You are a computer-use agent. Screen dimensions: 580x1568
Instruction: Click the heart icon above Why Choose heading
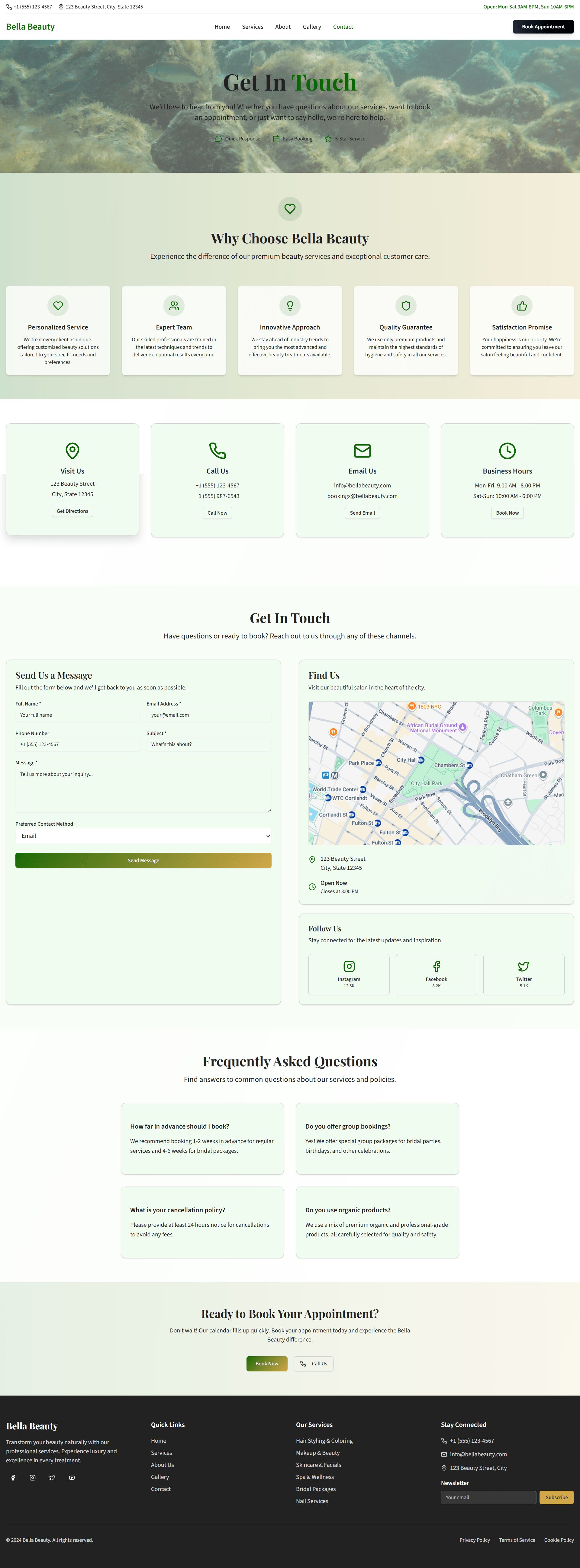point(290,209)
